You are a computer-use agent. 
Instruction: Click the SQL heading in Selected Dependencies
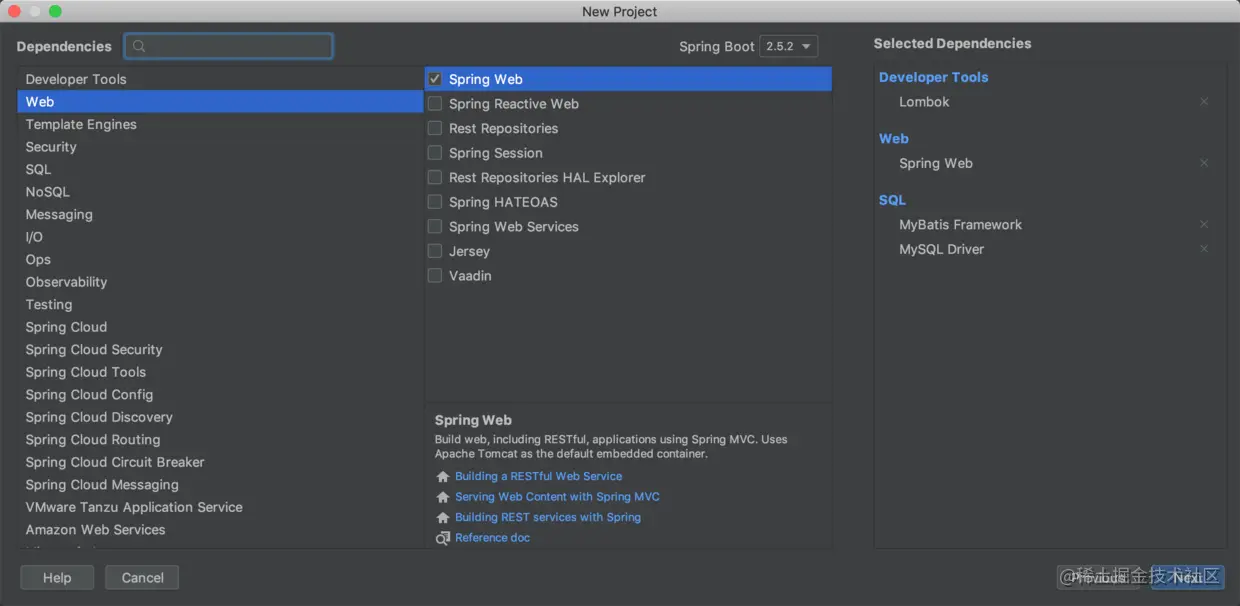click(892, 200)
